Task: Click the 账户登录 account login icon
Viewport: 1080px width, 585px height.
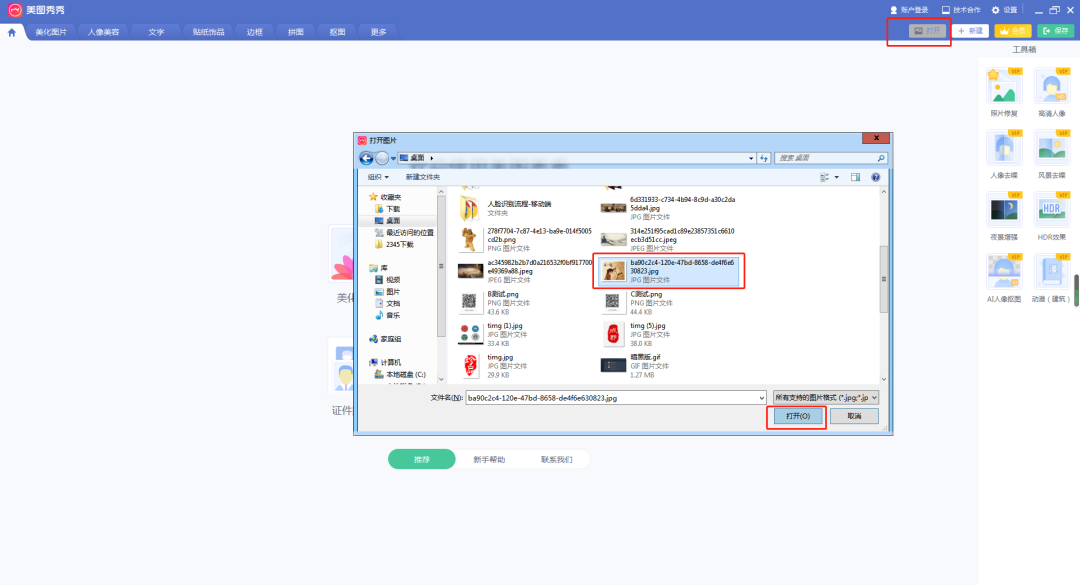Action: point(894,10)
